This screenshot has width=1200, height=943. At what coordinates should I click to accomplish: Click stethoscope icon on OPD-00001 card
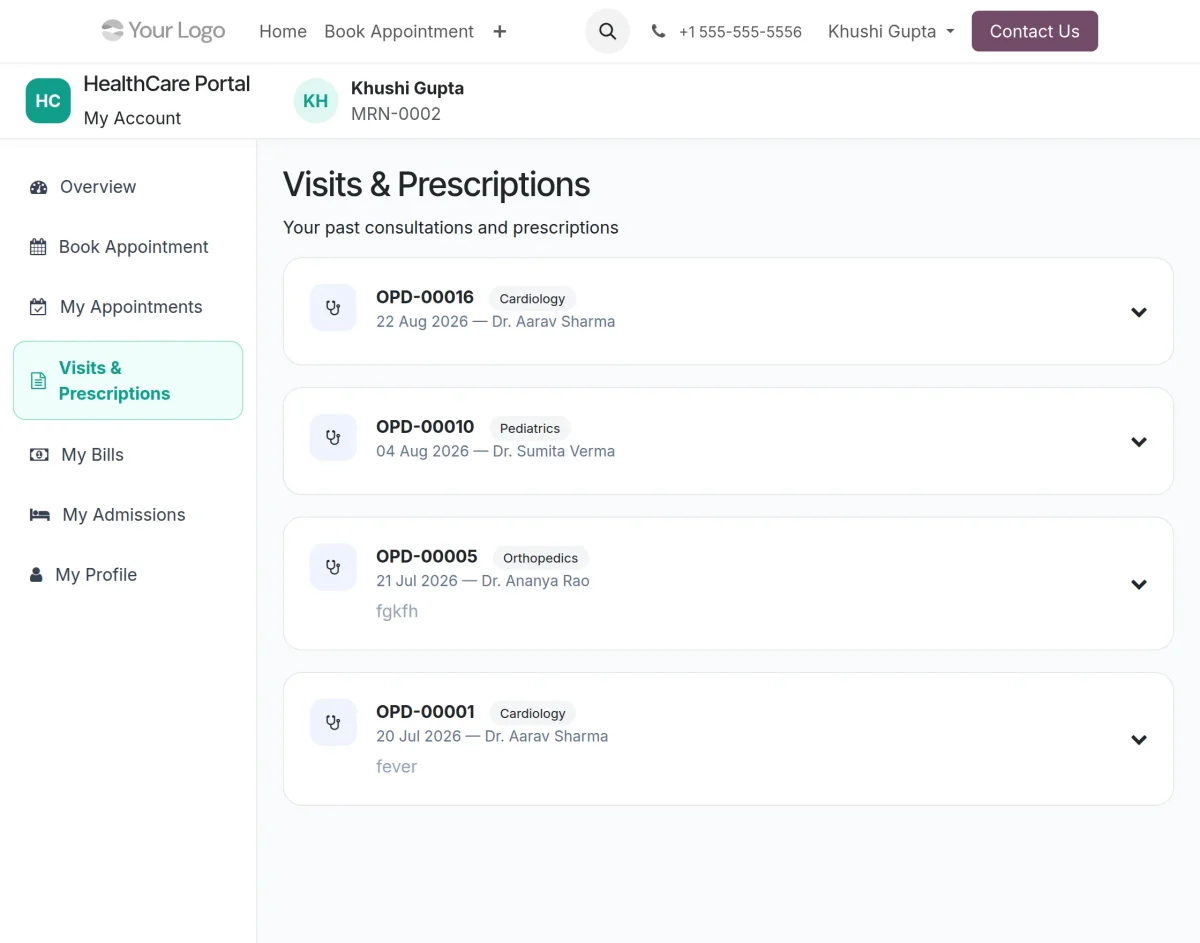click(333, 722)
